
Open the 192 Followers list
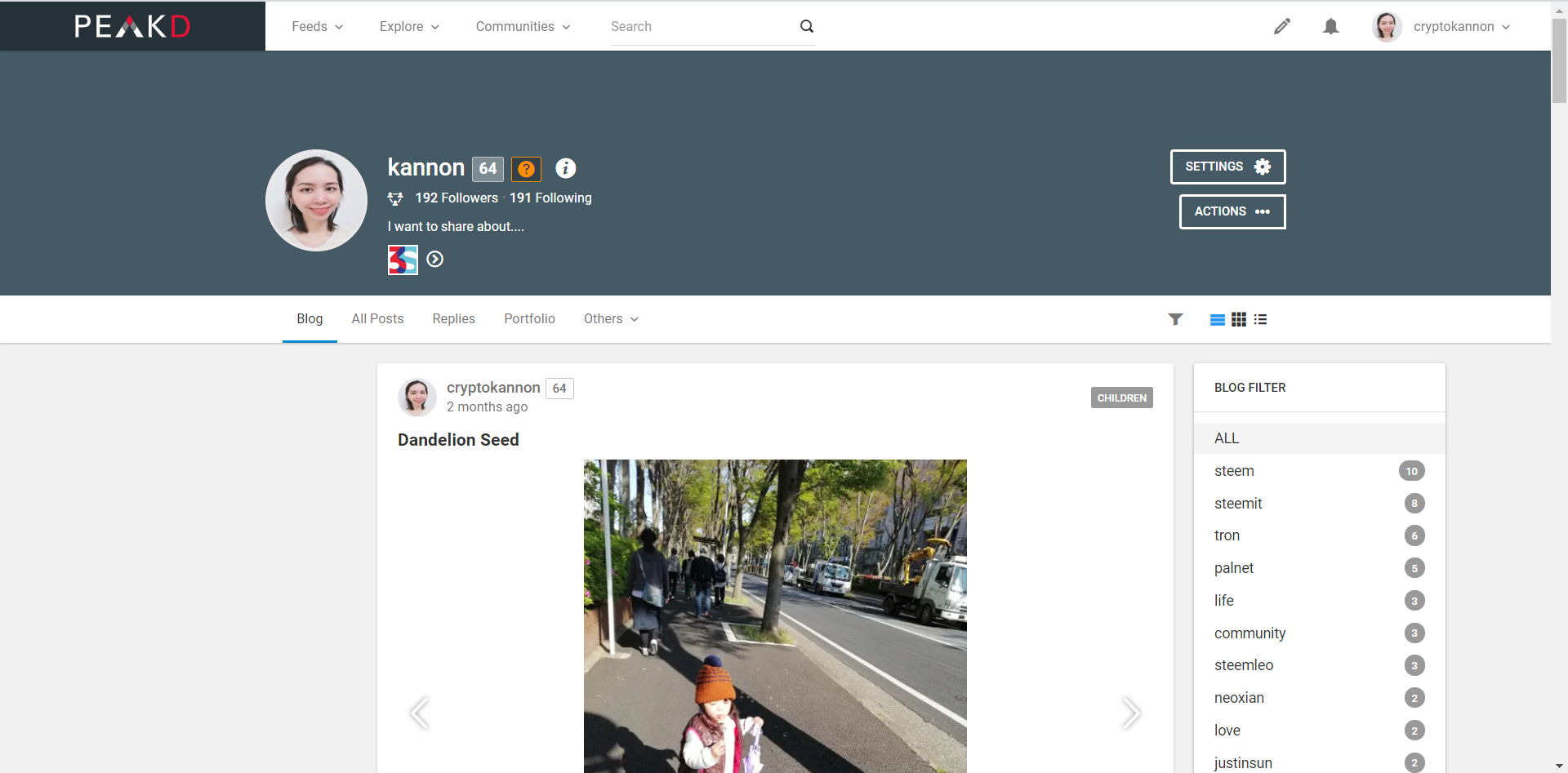(457, 198)
